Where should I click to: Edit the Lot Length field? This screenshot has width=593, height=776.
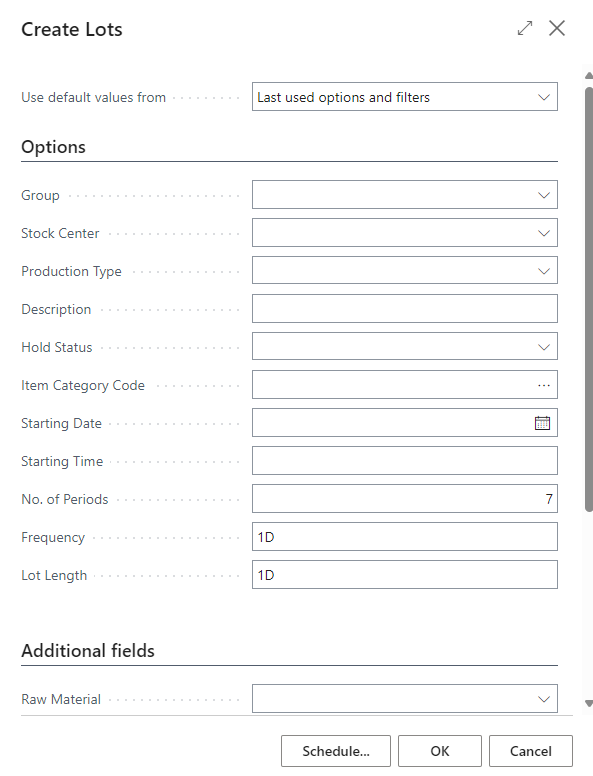(405, 575)
